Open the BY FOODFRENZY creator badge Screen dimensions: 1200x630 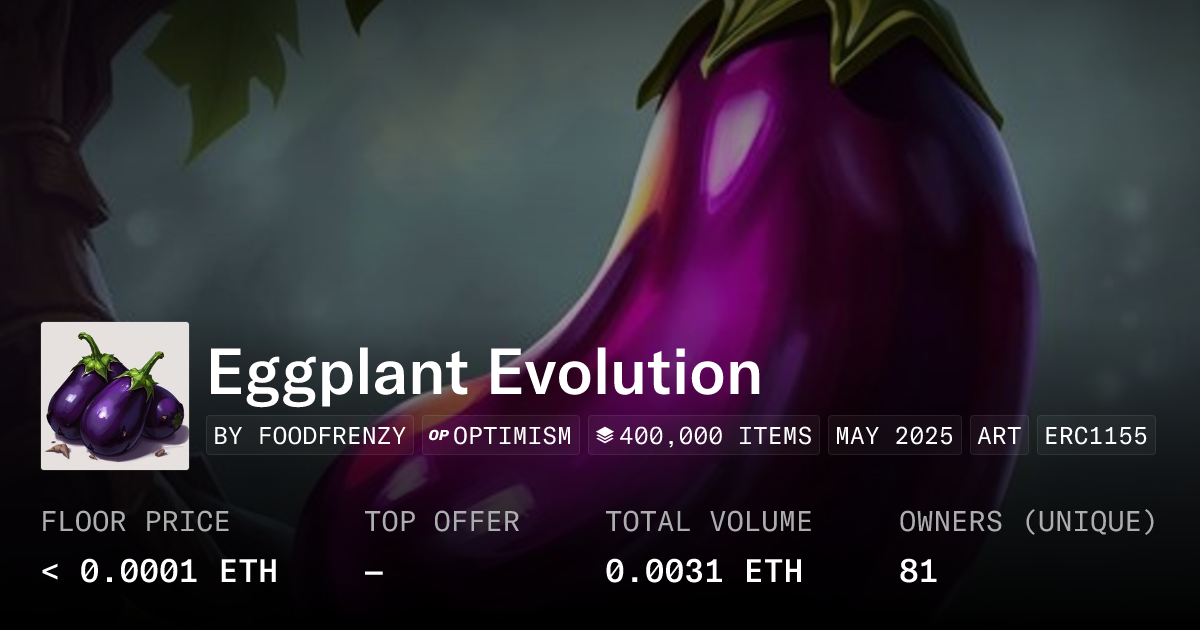point(310,436)
